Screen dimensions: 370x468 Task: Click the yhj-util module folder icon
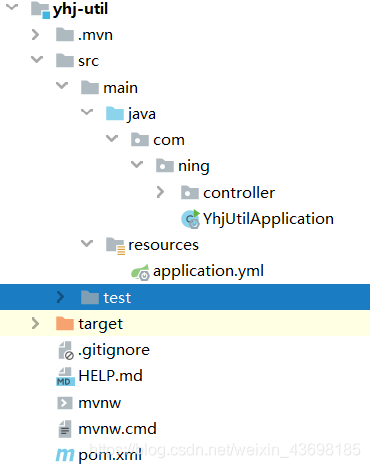point(40,9)
